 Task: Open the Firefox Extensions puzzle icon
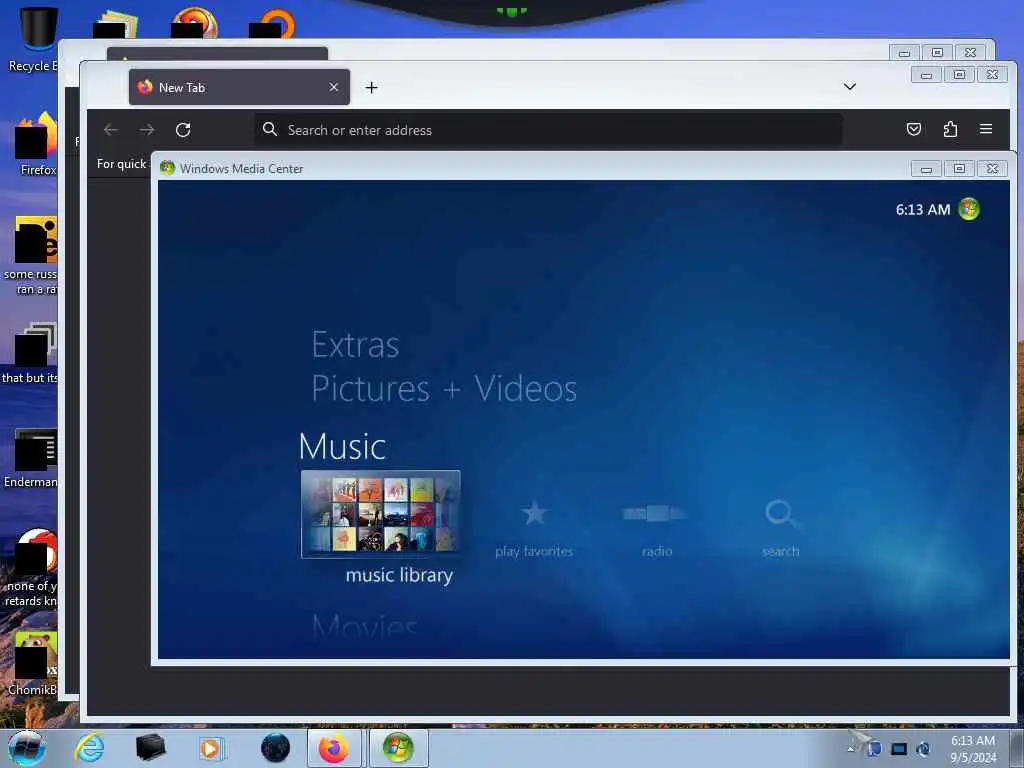(x=950, y=129)
